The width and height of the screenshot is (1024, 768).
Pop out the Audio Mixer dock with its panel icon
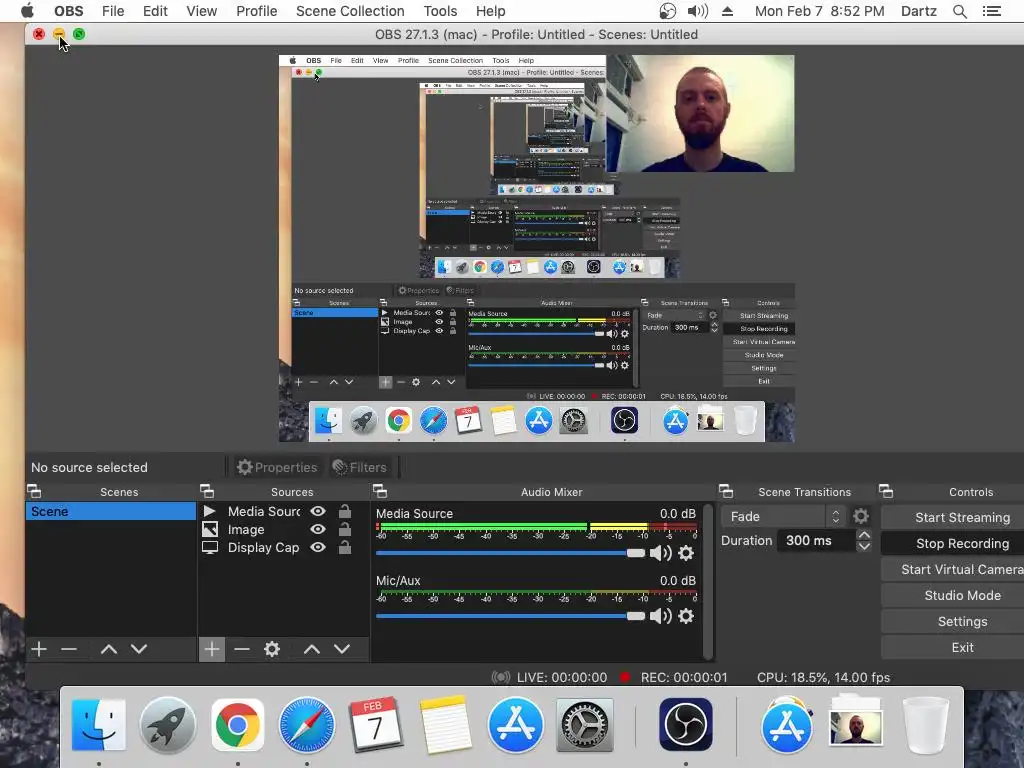[379, 491]
